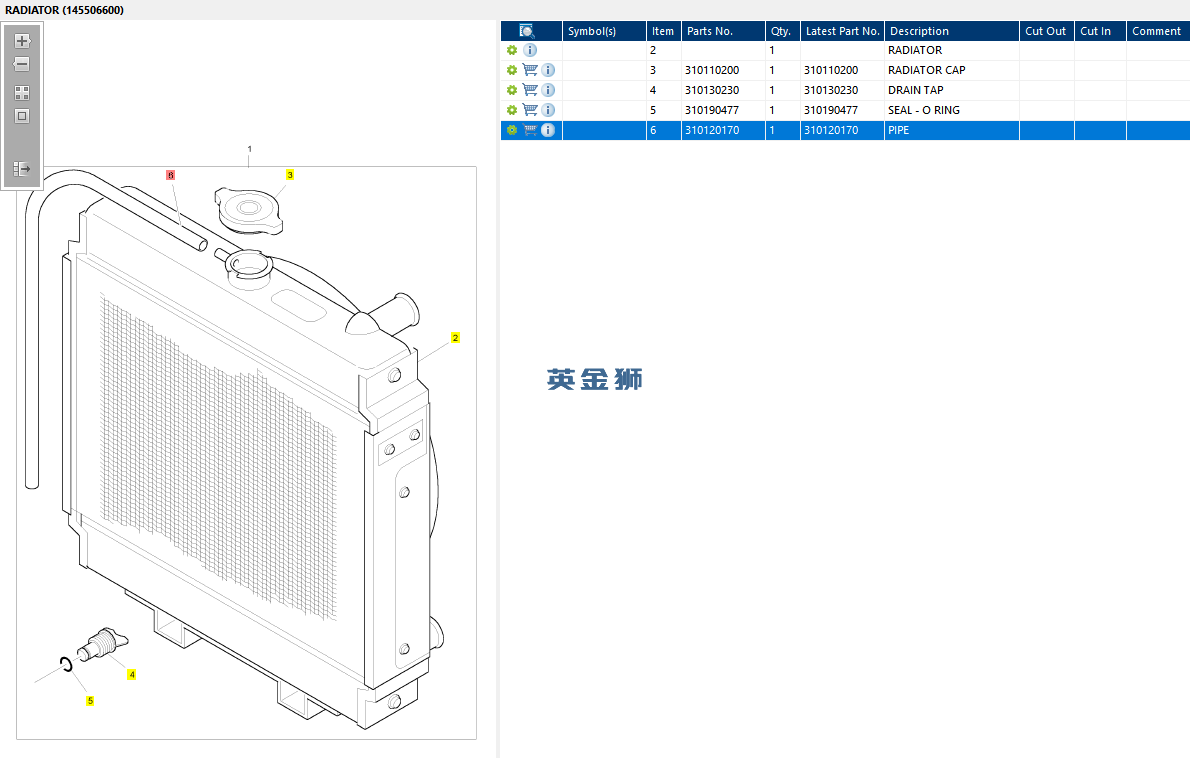The height and width of the screenshot is (758, 1190).
Task: Click the single-square fit view icon
Action: [x=22, y=116]
